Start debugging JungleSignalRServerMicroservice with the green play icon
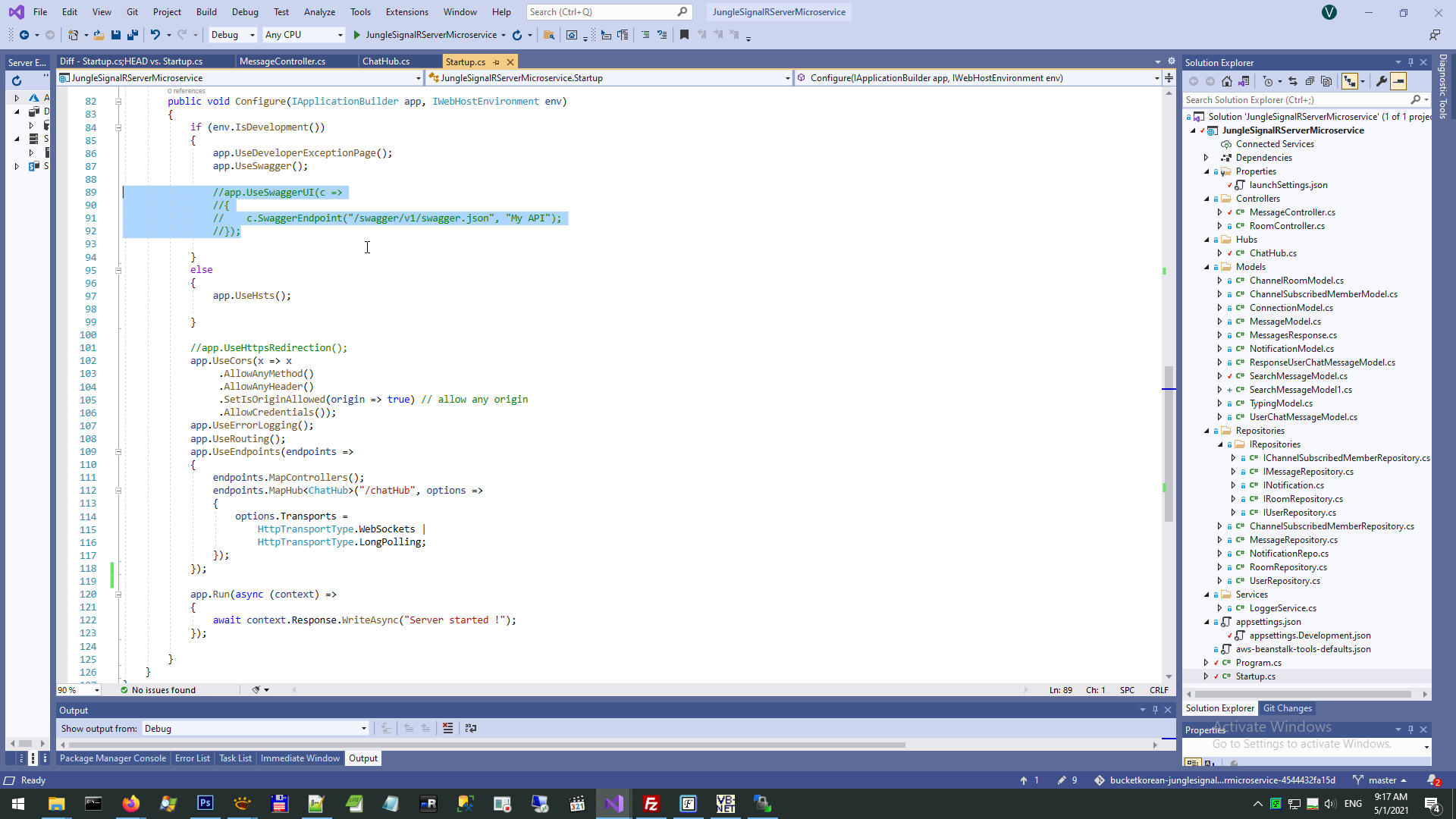The width and height of the screenshot is (1456, 819). pyautogui.click(x=355, y=35)
